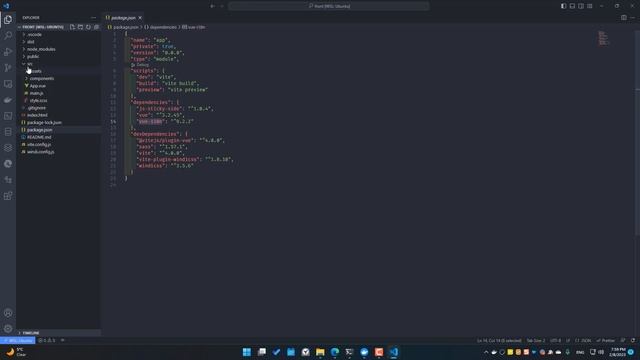Expand the public folder
This screenshot has width=640, height=360.
[x=59, y=56]
